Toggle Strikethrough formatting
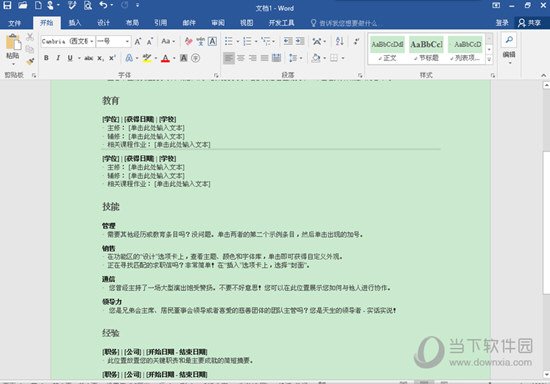550x384 pixels. tap(88, 58)
